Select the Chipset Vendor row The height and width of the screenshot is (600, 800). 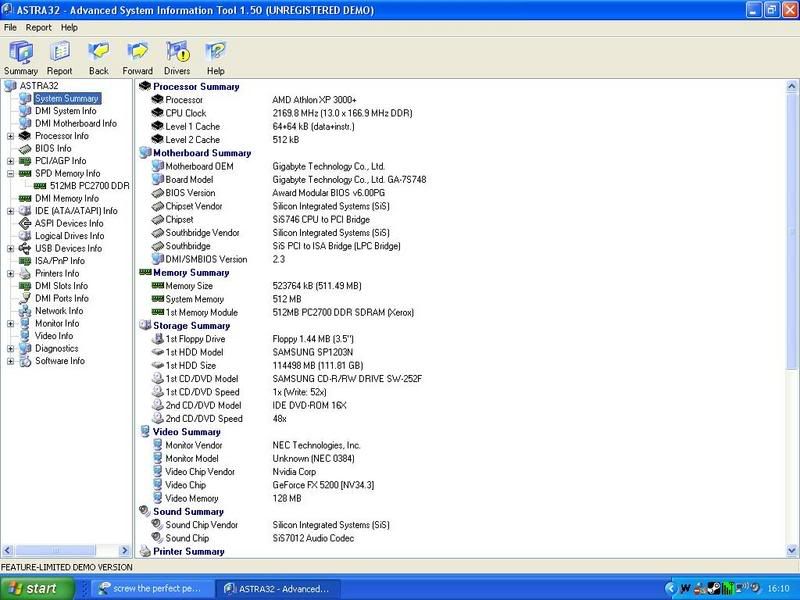pyautogui.click(x=270, y=206)
